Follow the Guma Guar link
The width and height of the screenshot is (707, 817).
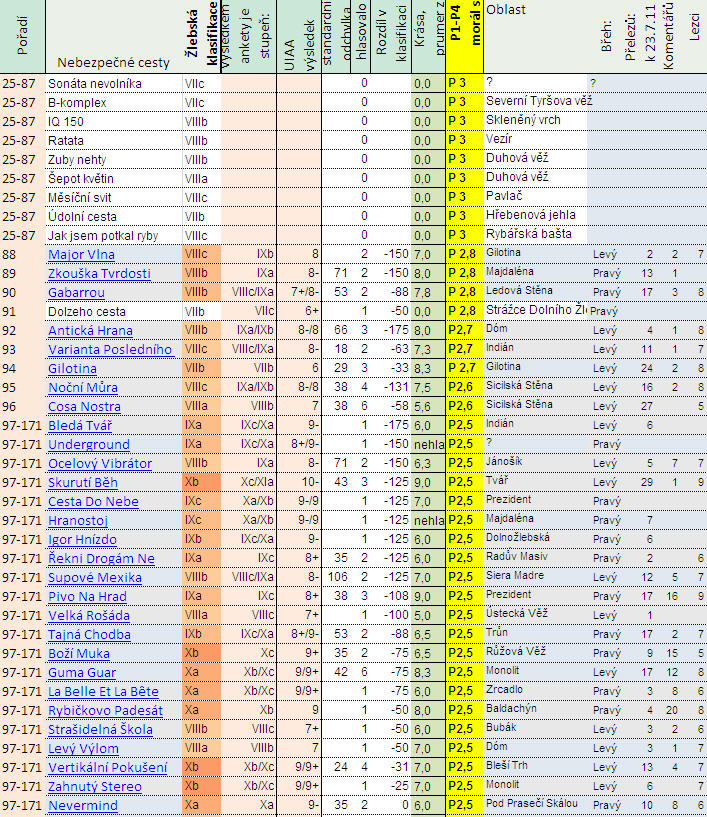[82, 672]
